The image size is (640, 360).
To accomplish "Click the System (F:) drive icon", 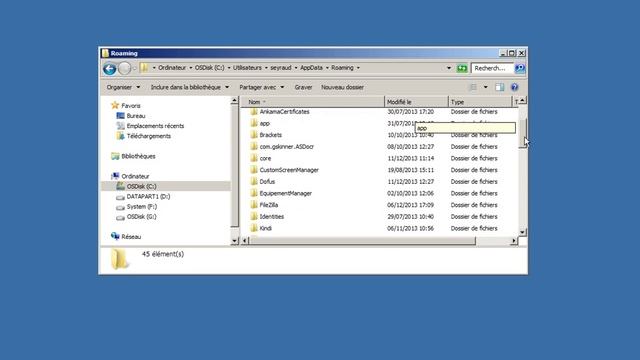I will [x=120, y=207].
